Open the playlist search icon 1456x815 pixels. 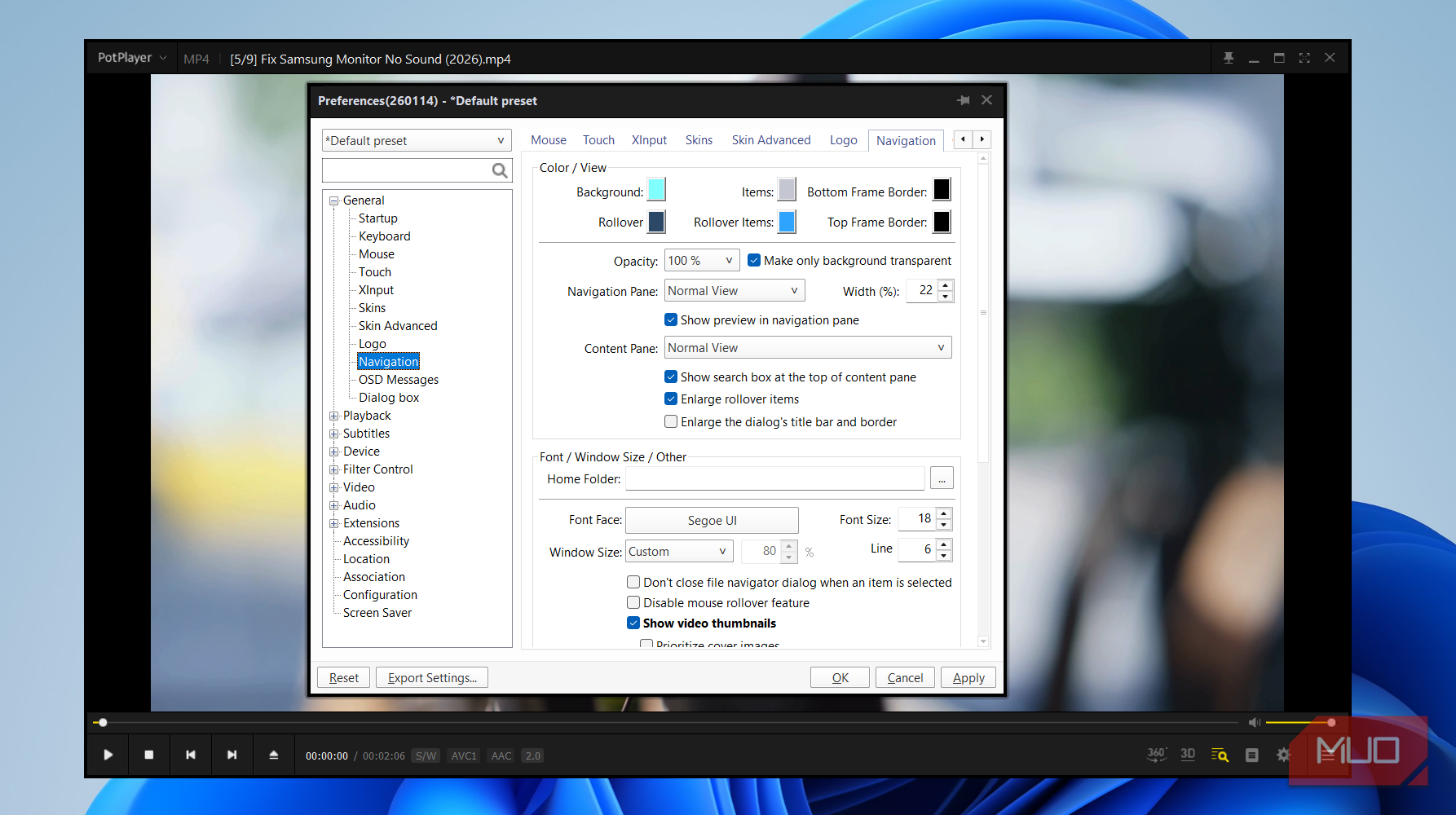pos(1220,755)
